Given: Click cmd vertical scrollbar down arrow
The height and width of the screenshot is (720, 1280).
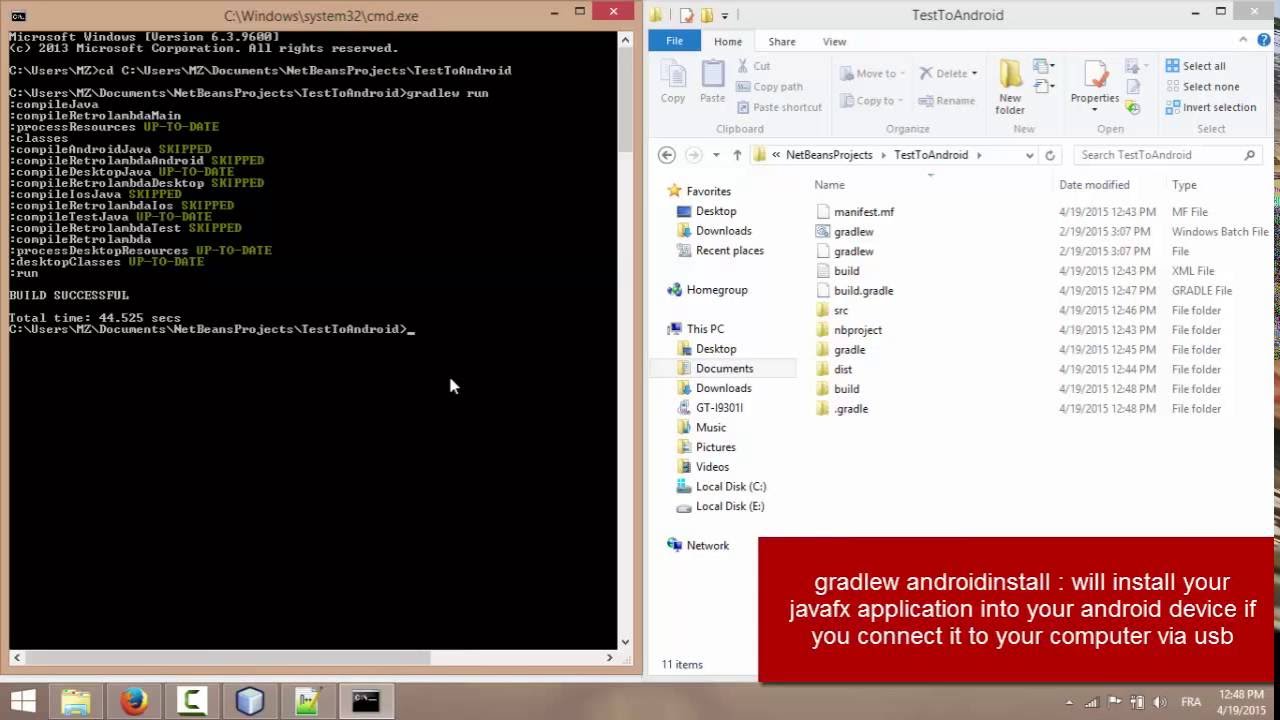Looking at the screenshot, I should click(x=625, y=642).
